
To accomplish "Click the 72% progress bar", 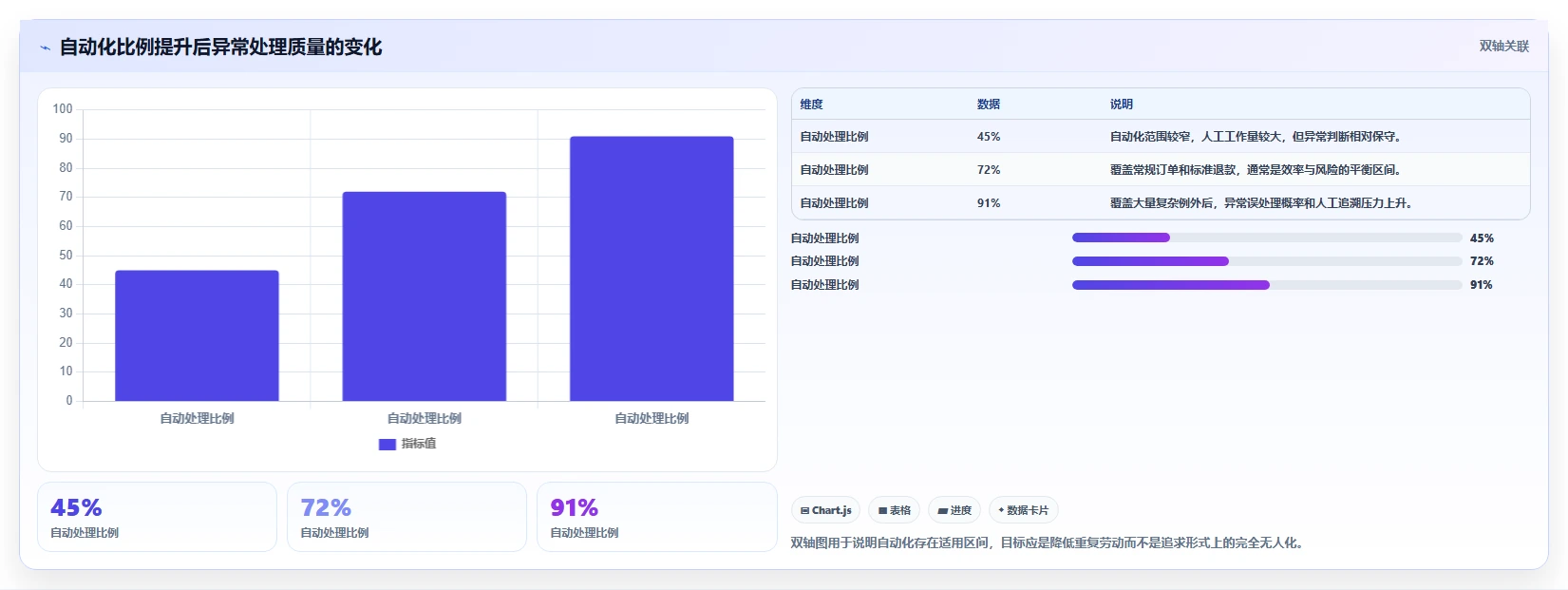I will [x=1267, y=261].
